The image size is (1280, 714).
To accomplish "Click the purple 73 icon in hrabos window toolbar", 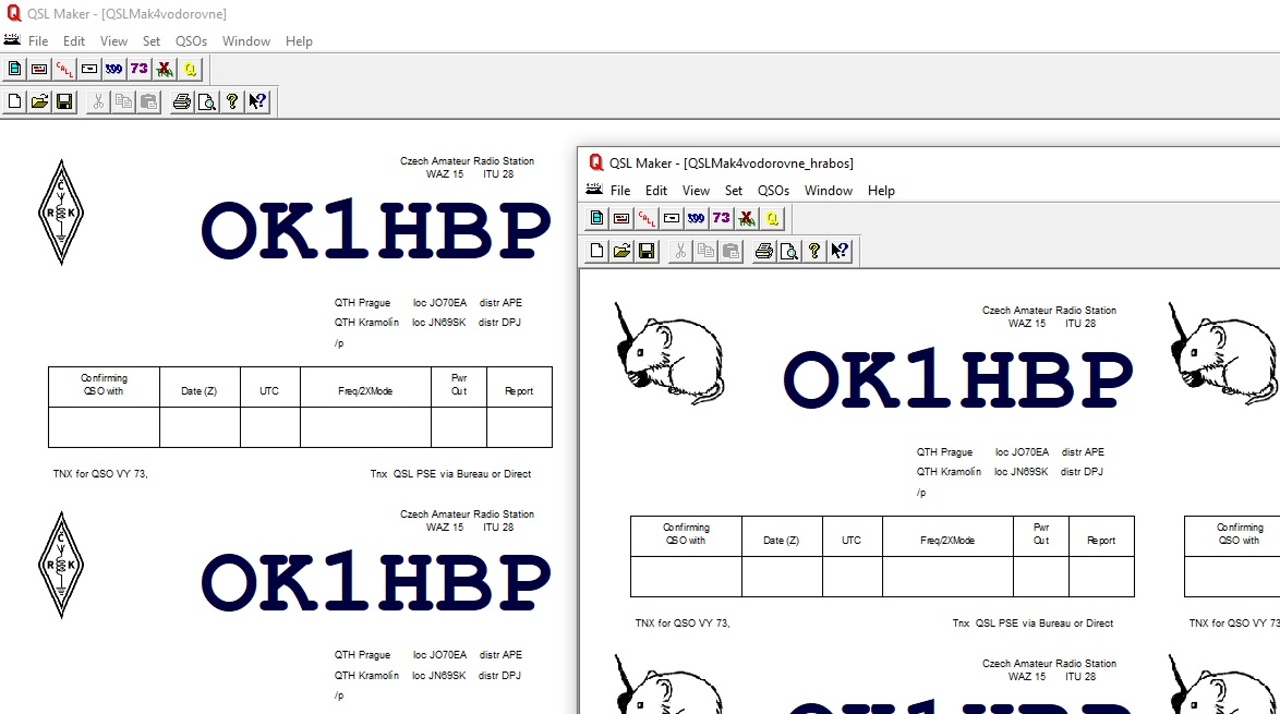I will (721, 218).
